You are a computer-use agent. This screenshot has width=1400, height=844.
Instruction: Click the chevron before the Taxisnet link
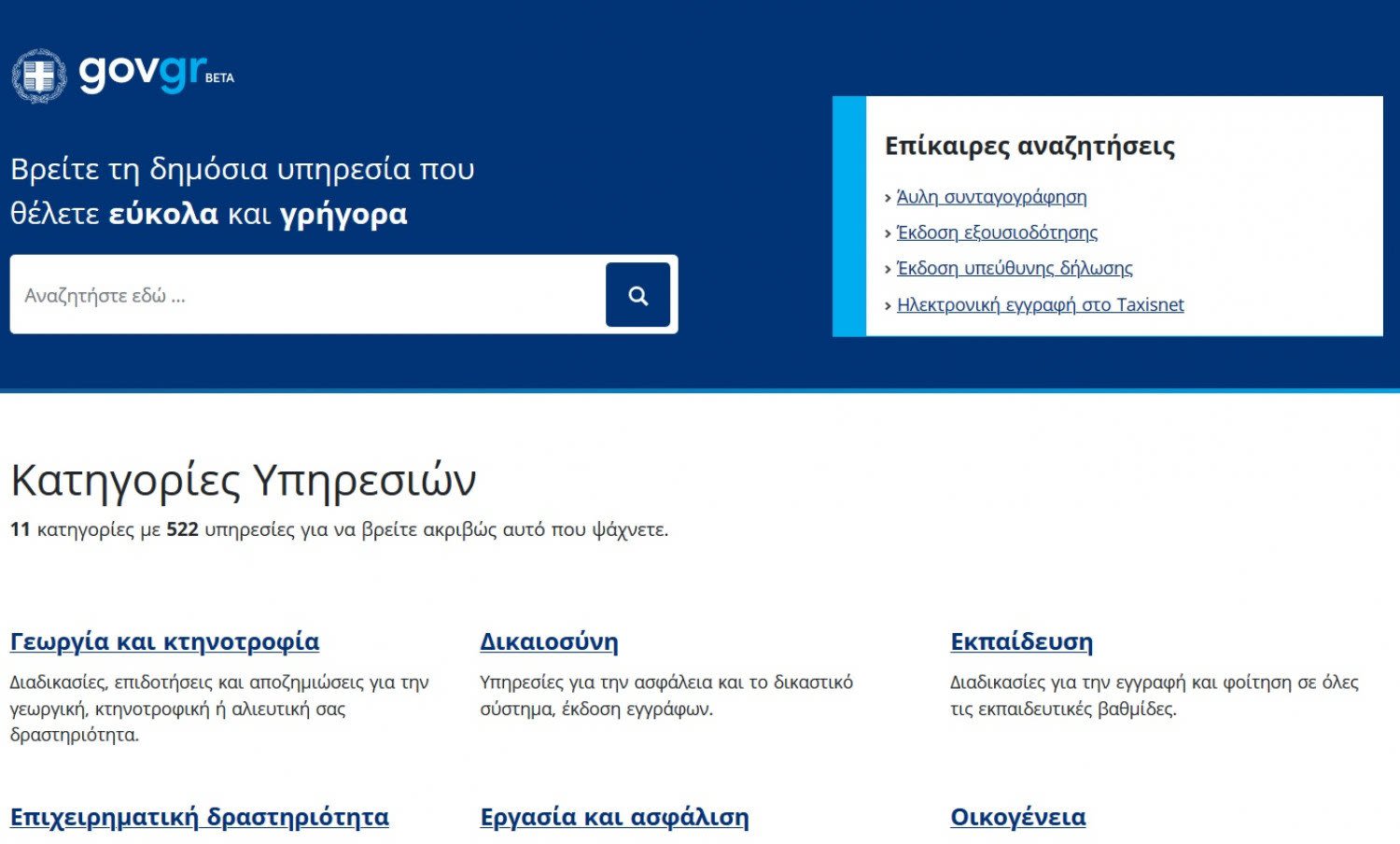point(888,306)
